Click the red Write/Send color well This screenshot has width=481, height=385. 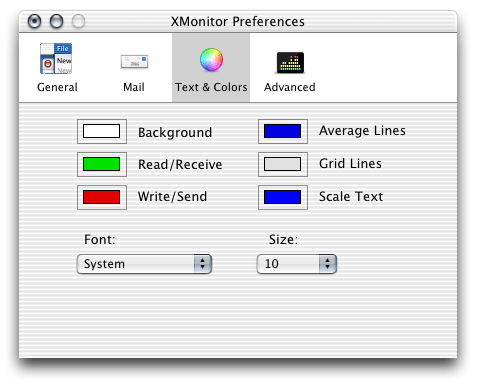click(102, 197)
